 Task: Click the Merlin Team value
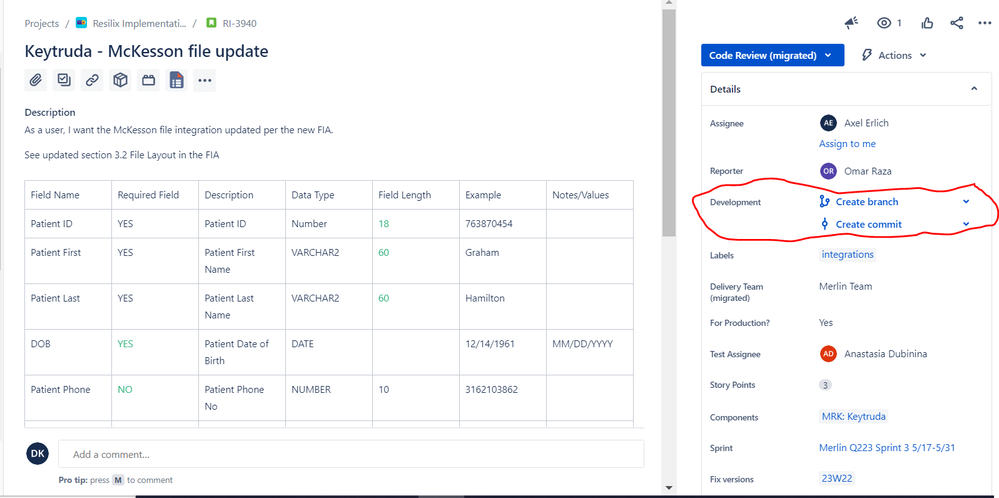click(845, 287)
